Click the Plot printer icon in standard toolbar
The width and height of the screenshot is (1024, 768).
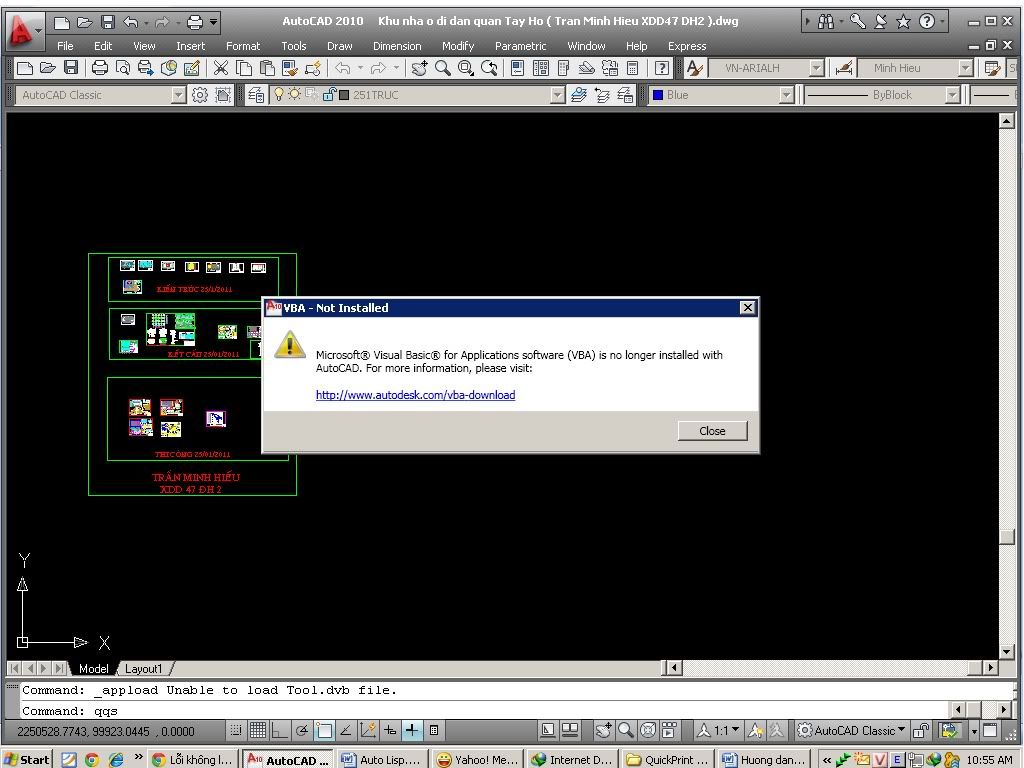click(x=99, y=68)
